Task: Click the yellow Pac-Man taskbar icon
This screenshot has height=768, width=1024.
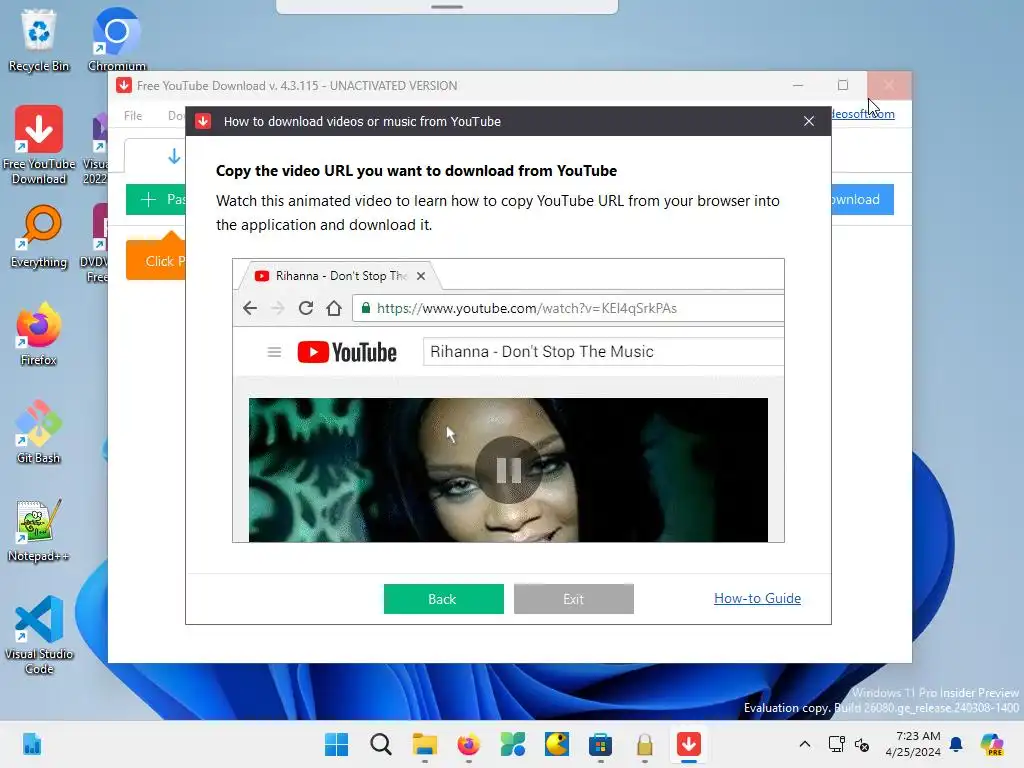Action: [x=556, y=744]
